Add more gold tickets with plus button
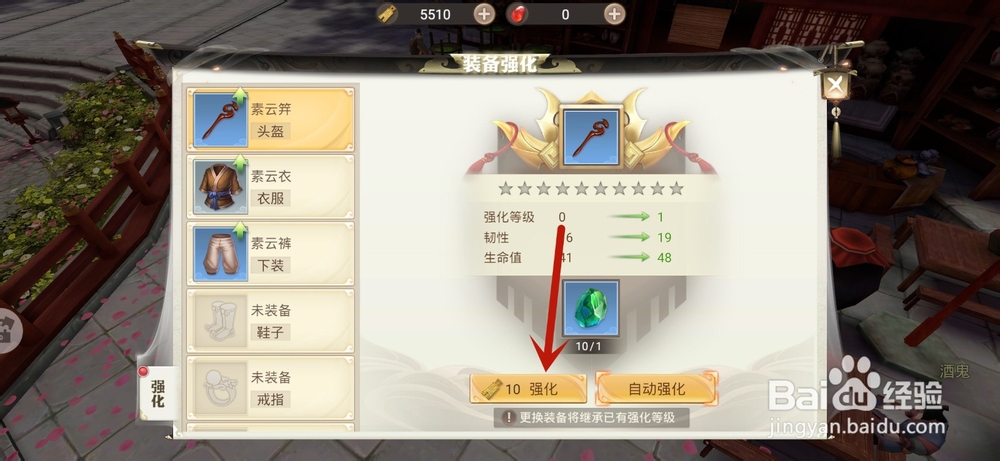This screenshot has height=461, width=1000. pyautogui.click(x=484, y=14)
